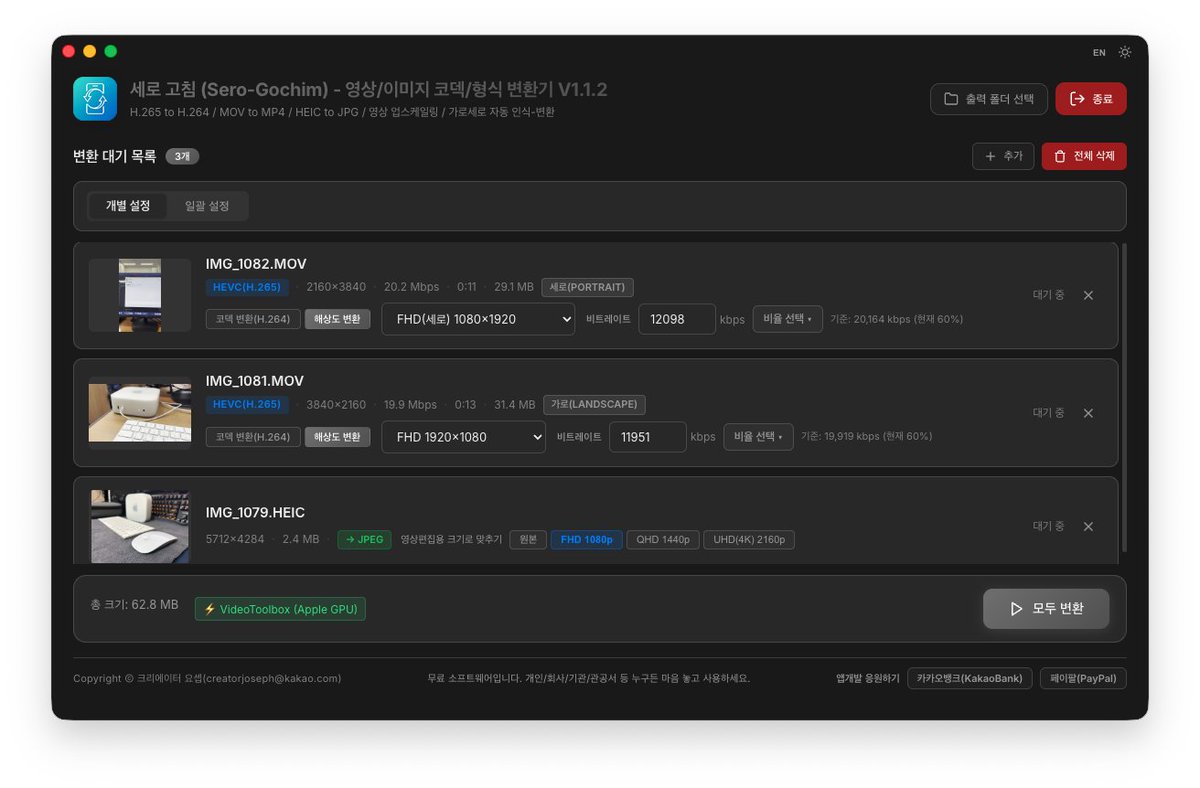Click the IMG_1081.MOV thumbnail
The height and width of the screenshot is (788, 1200).
pos(140,412)
